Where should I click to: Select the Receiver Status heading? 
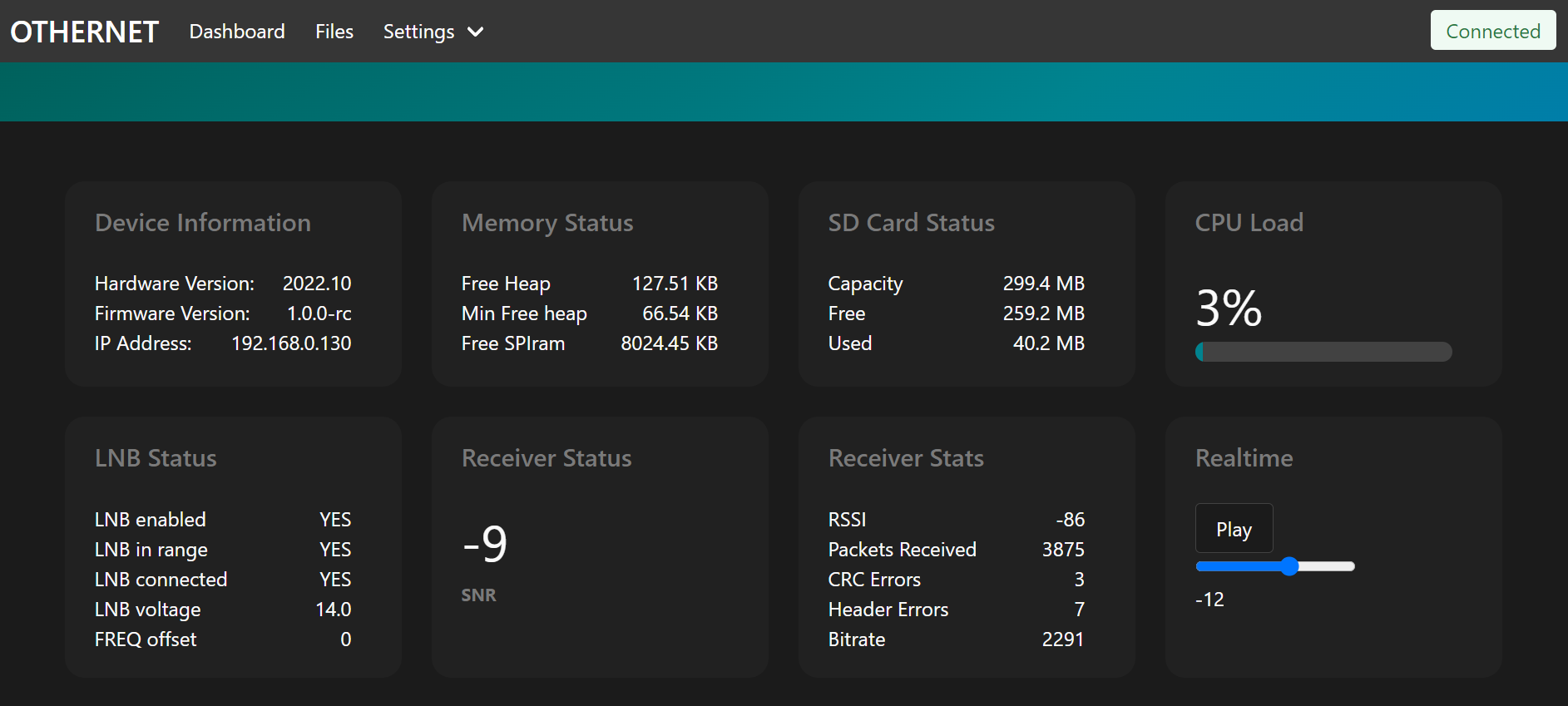[x=547, y=458]
